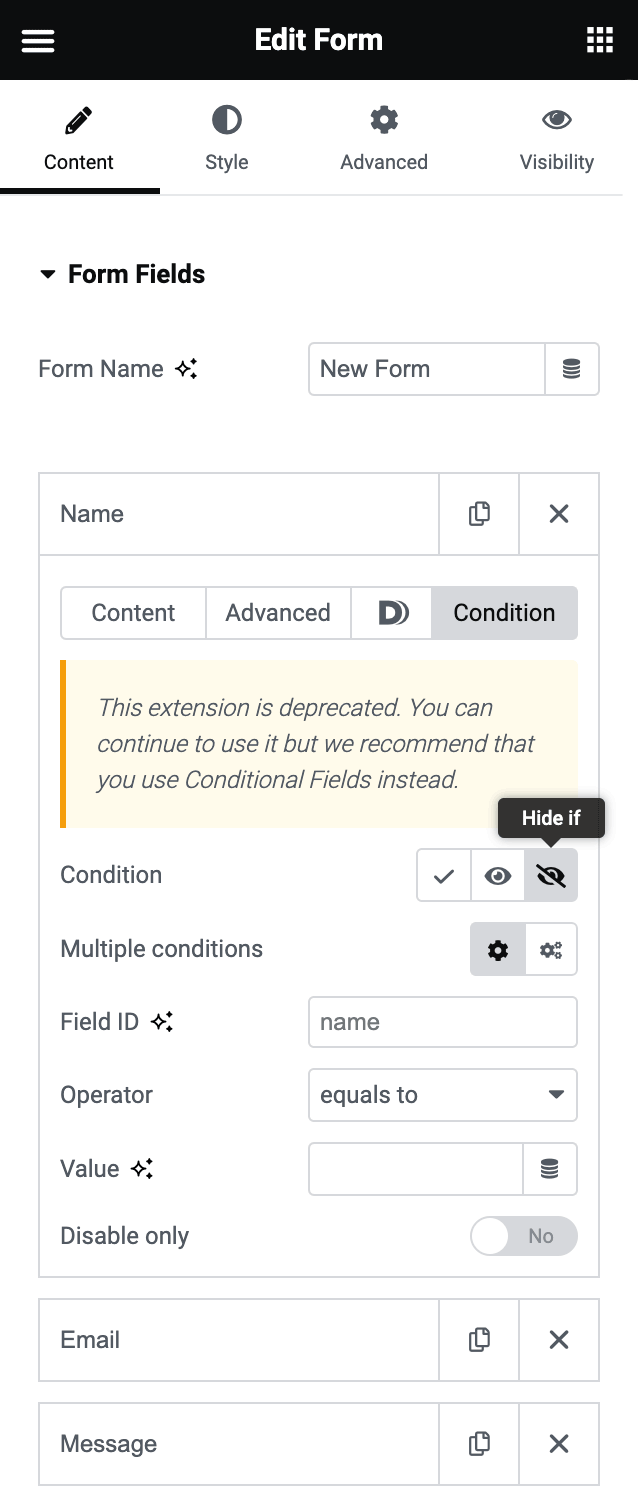The width and height of the screenshot is (638, 1504).
Task: Open dynamic tags for Form Name
Action: (x=571, y=369)
